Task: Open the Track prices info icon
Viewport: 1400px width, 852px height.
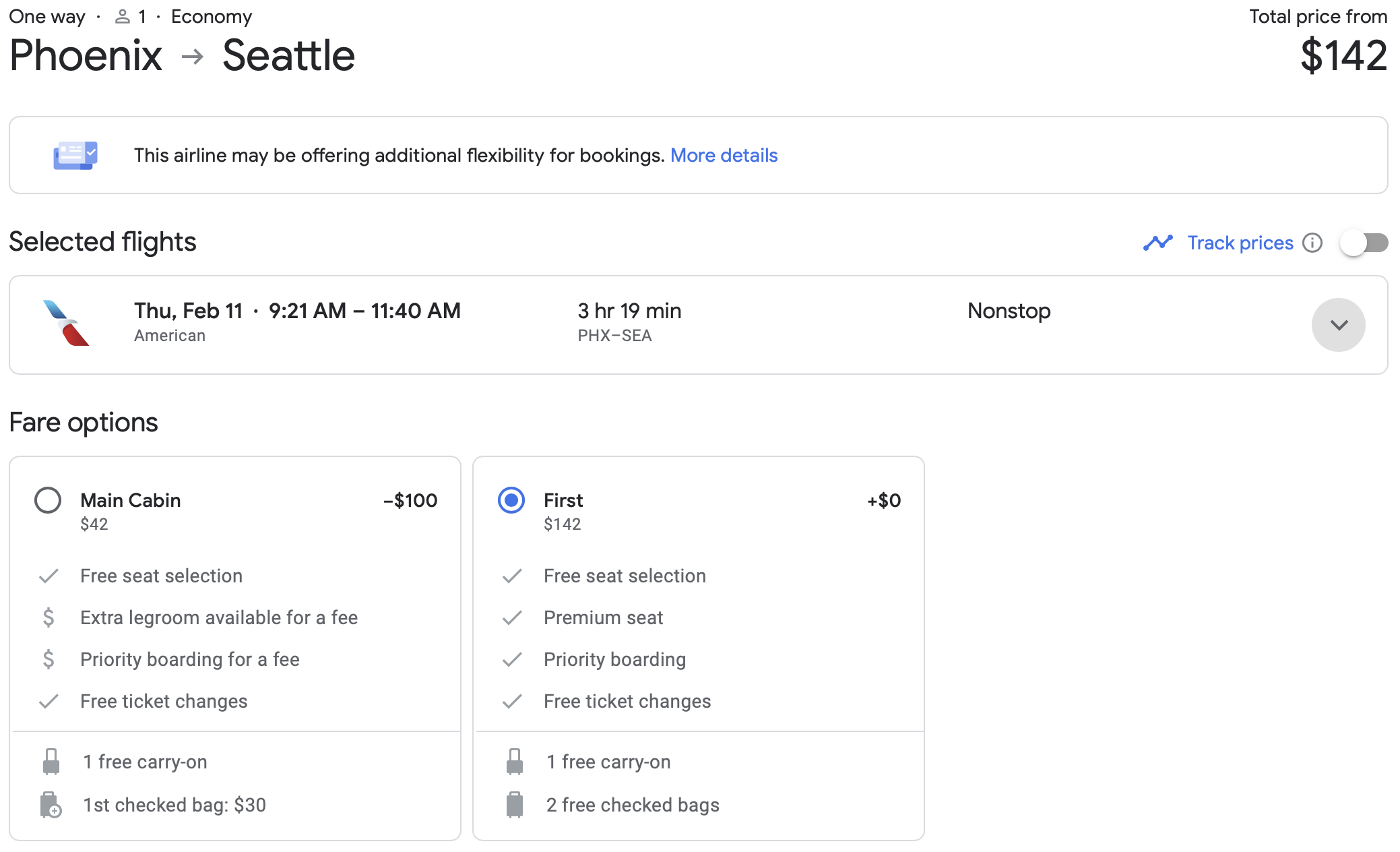Action: (x=1312, y=243)
